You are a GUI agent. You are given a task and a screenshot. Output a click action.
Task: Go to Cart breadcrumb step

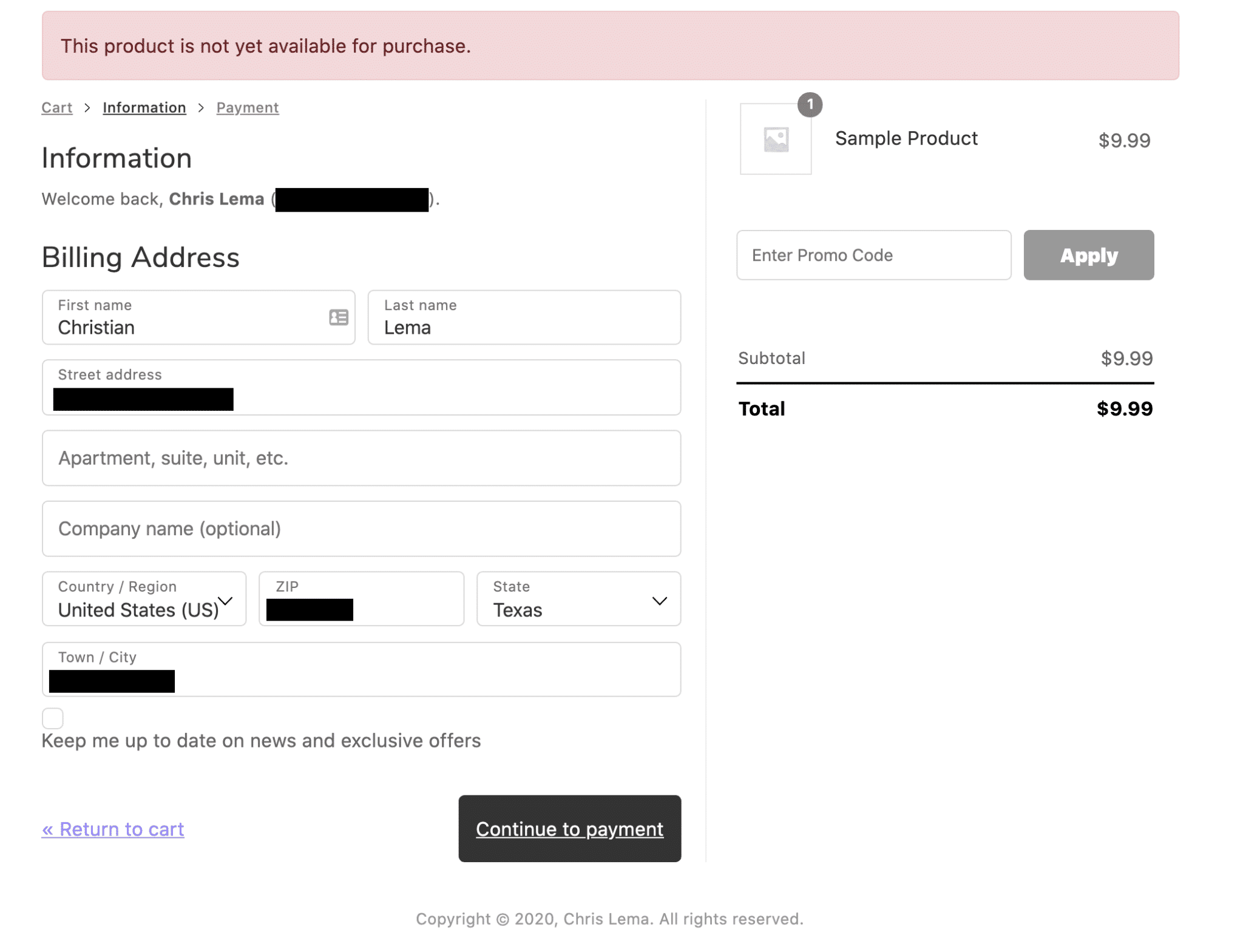[56, 107]
